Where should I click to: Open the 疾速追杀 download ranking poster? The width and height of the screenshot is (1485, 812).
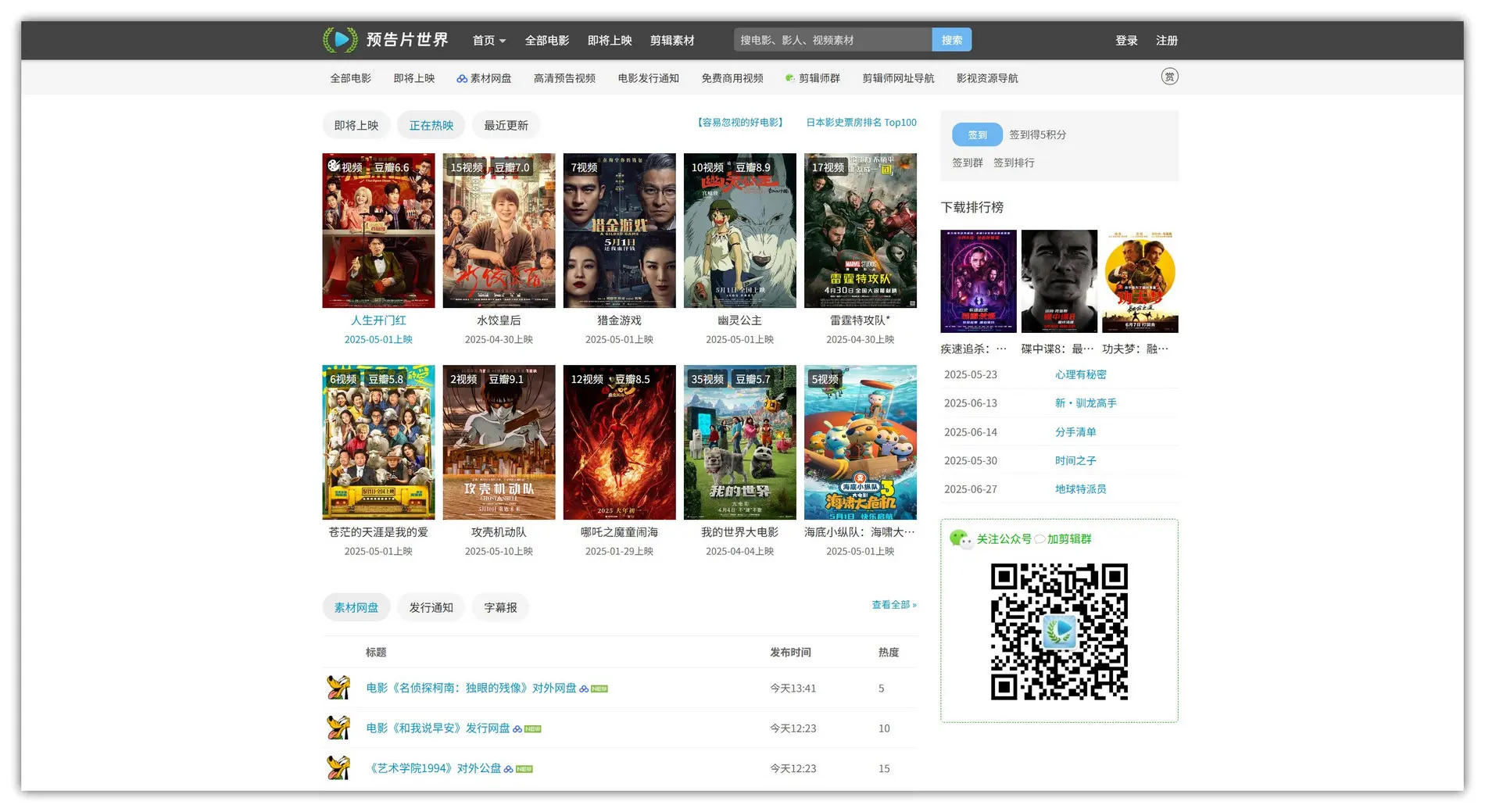point(979,281)
